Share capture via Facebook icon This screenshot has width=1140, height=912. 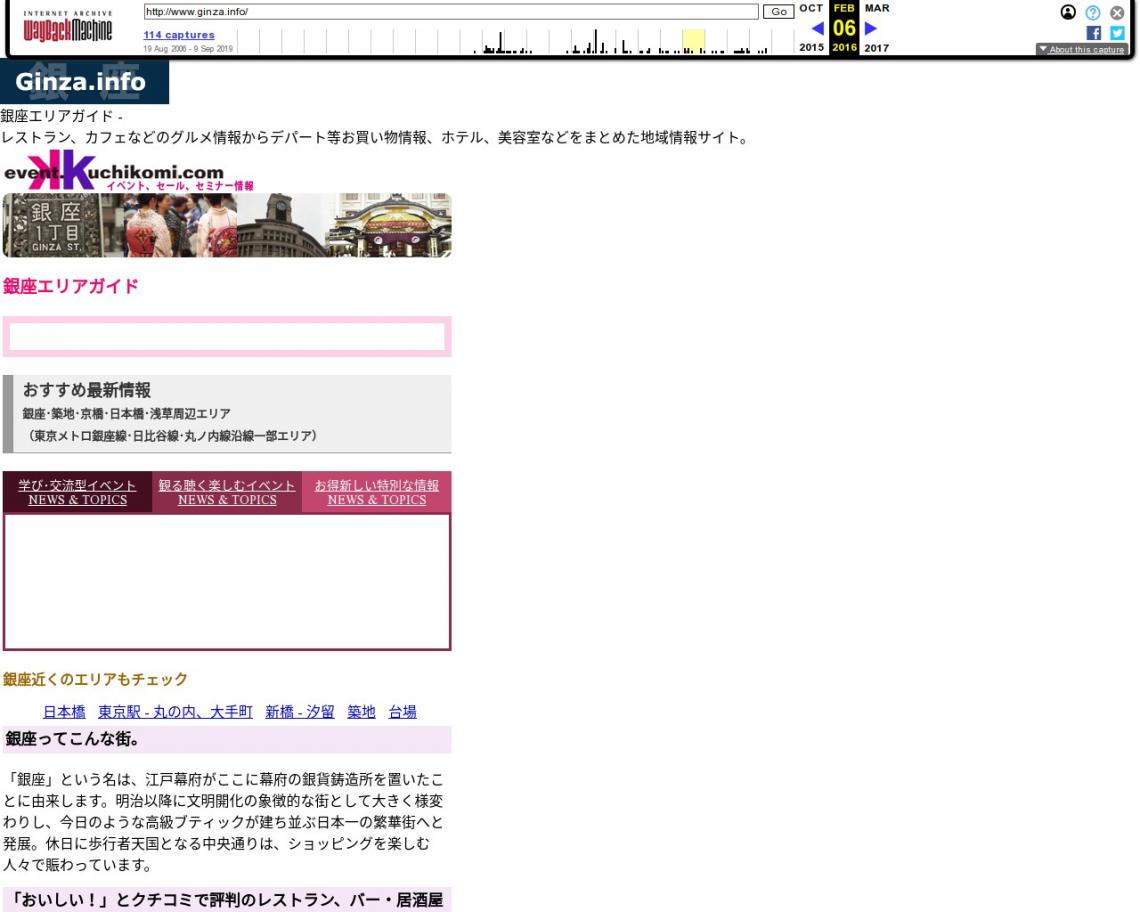coord(1093,33)
